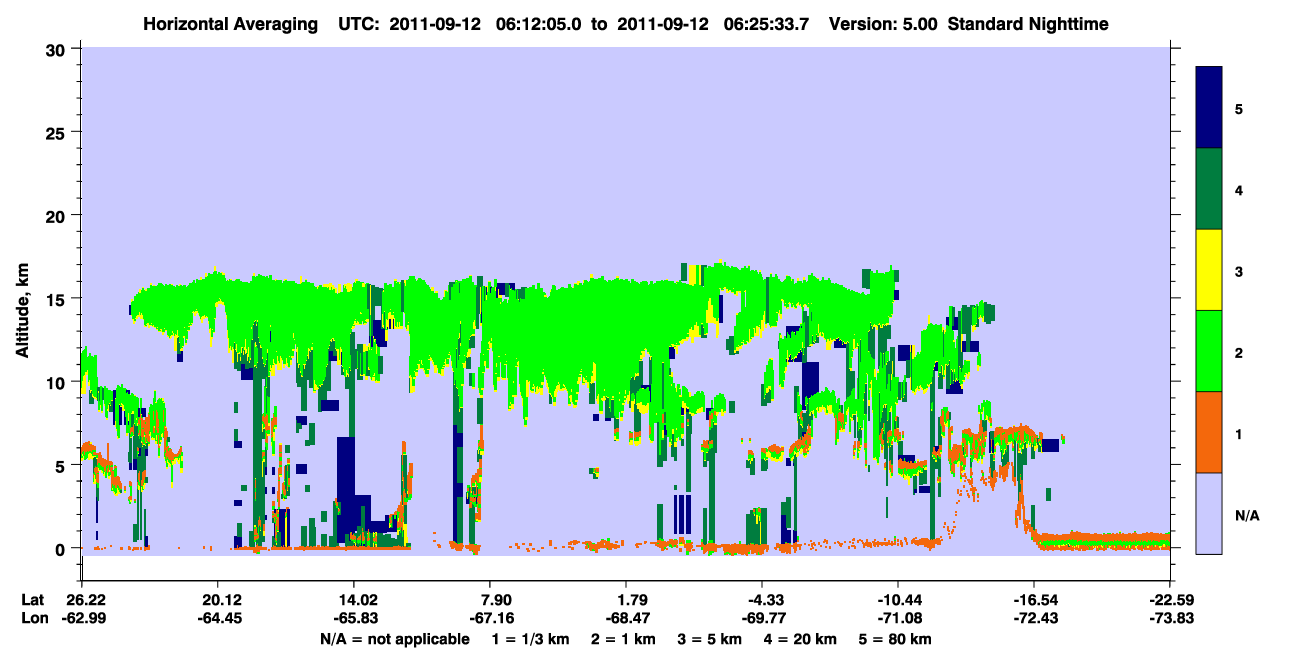Click the longitude value -68.47
The image size is (1300, 667).
[626, 618]
